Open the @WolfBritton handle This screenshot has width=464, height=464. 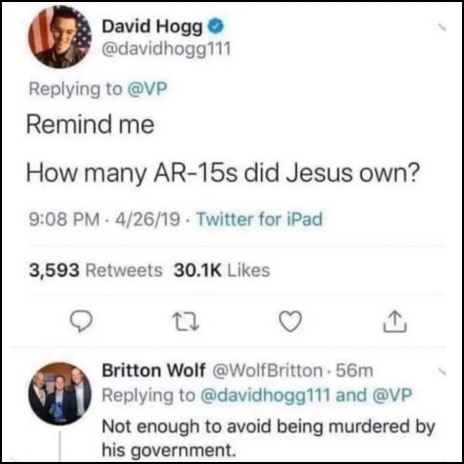click(x=267, y=370)
